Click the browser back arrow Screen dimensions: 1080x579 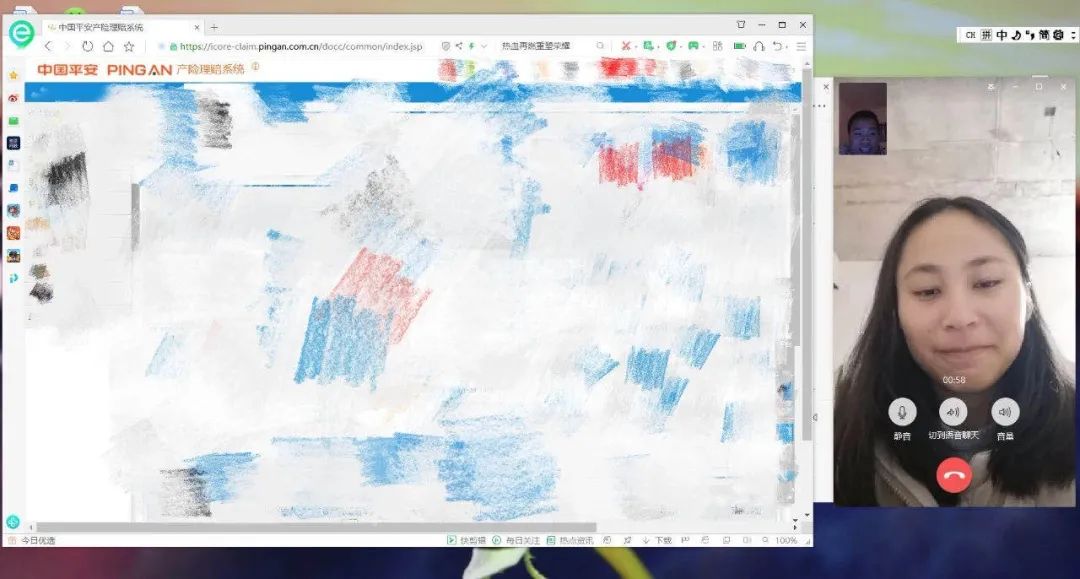(x=48, y=46)
